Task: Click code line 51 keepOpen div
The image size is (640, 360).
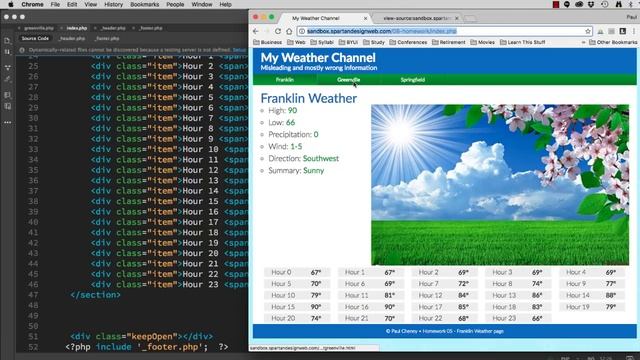Action: 141,336
